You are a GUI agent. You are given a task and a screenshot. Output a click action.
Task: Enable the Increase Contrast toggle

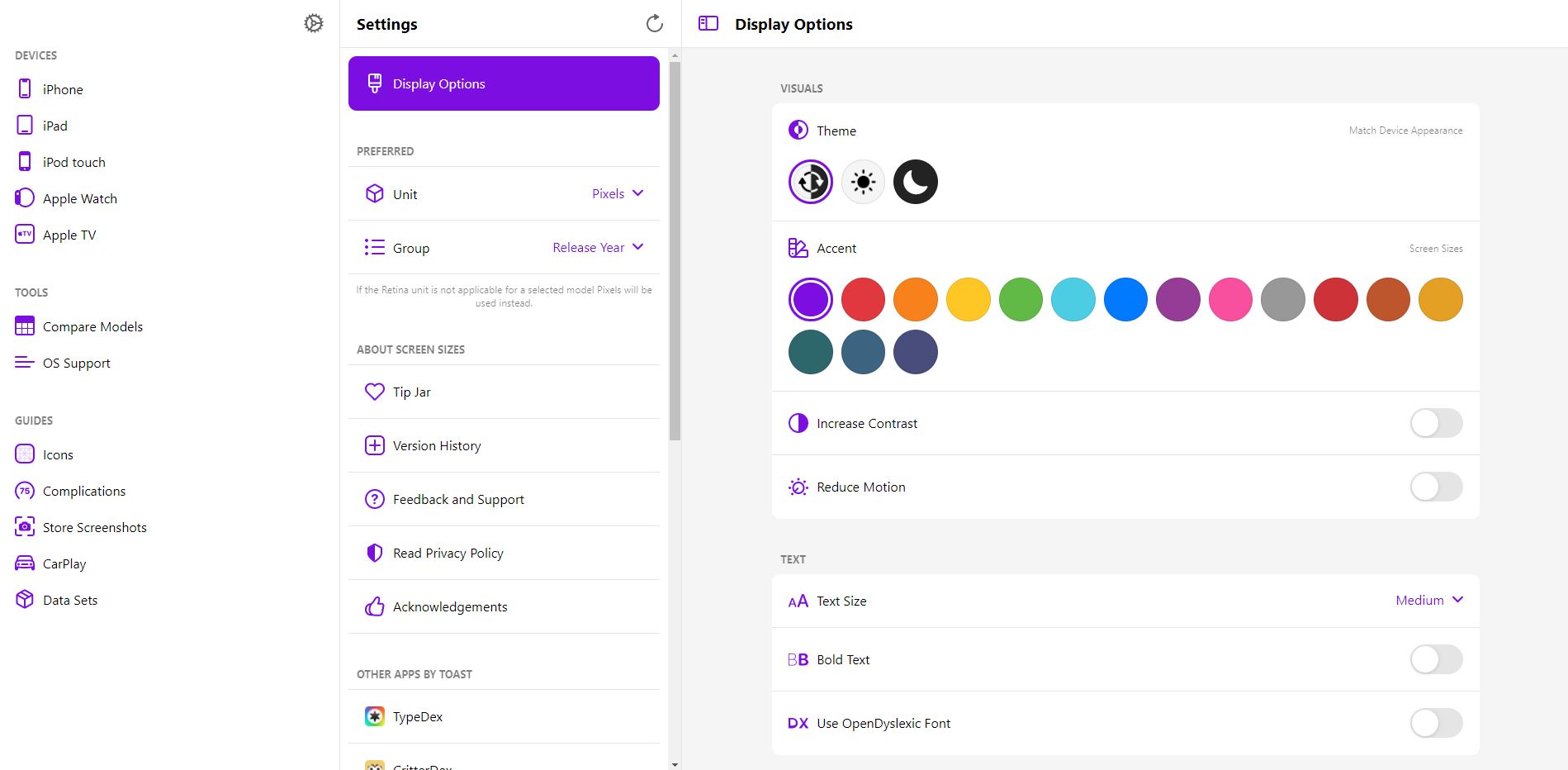[1436, 423]
